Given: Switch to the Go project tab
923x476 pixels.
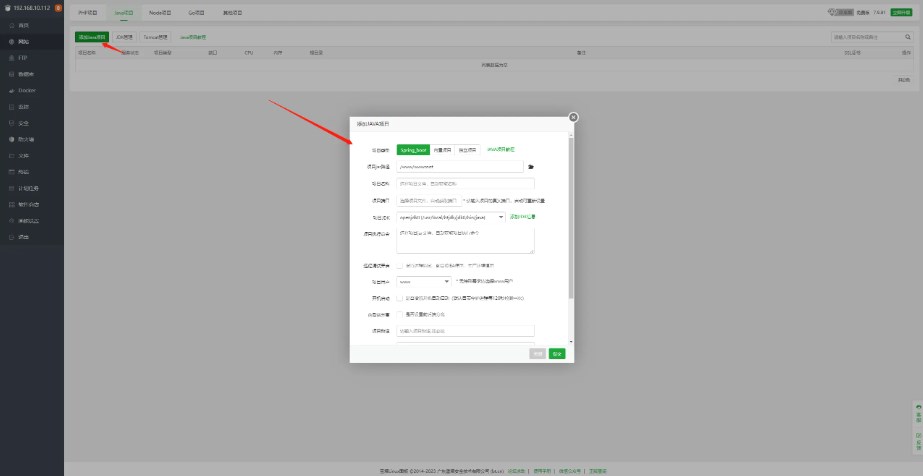Looking at the screenshot, I should pos(197,12).
